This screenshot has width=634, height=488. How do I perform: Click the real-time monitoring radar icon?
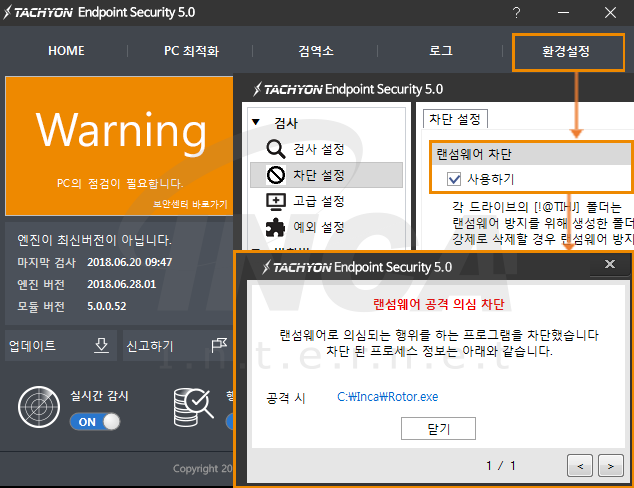(x=39, y=407)
